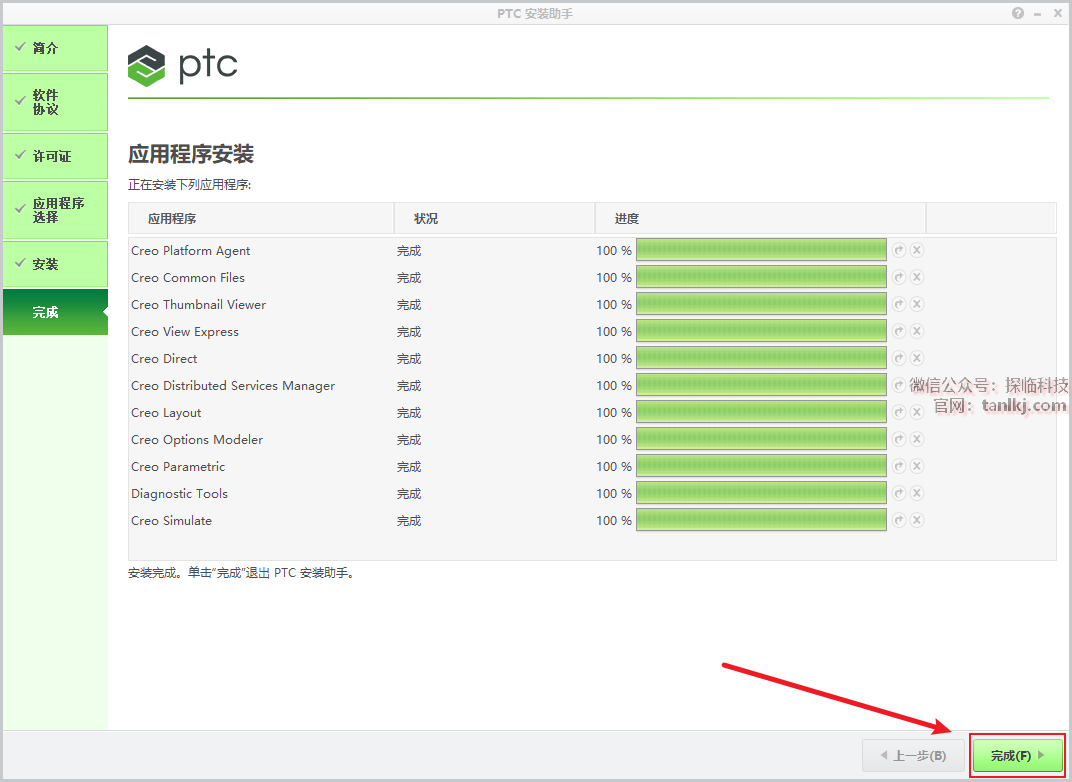1072x782 pixels.
Task: Click 完成 status of Creo Direct
Action: pyautogui.click(x=409, y=358)
